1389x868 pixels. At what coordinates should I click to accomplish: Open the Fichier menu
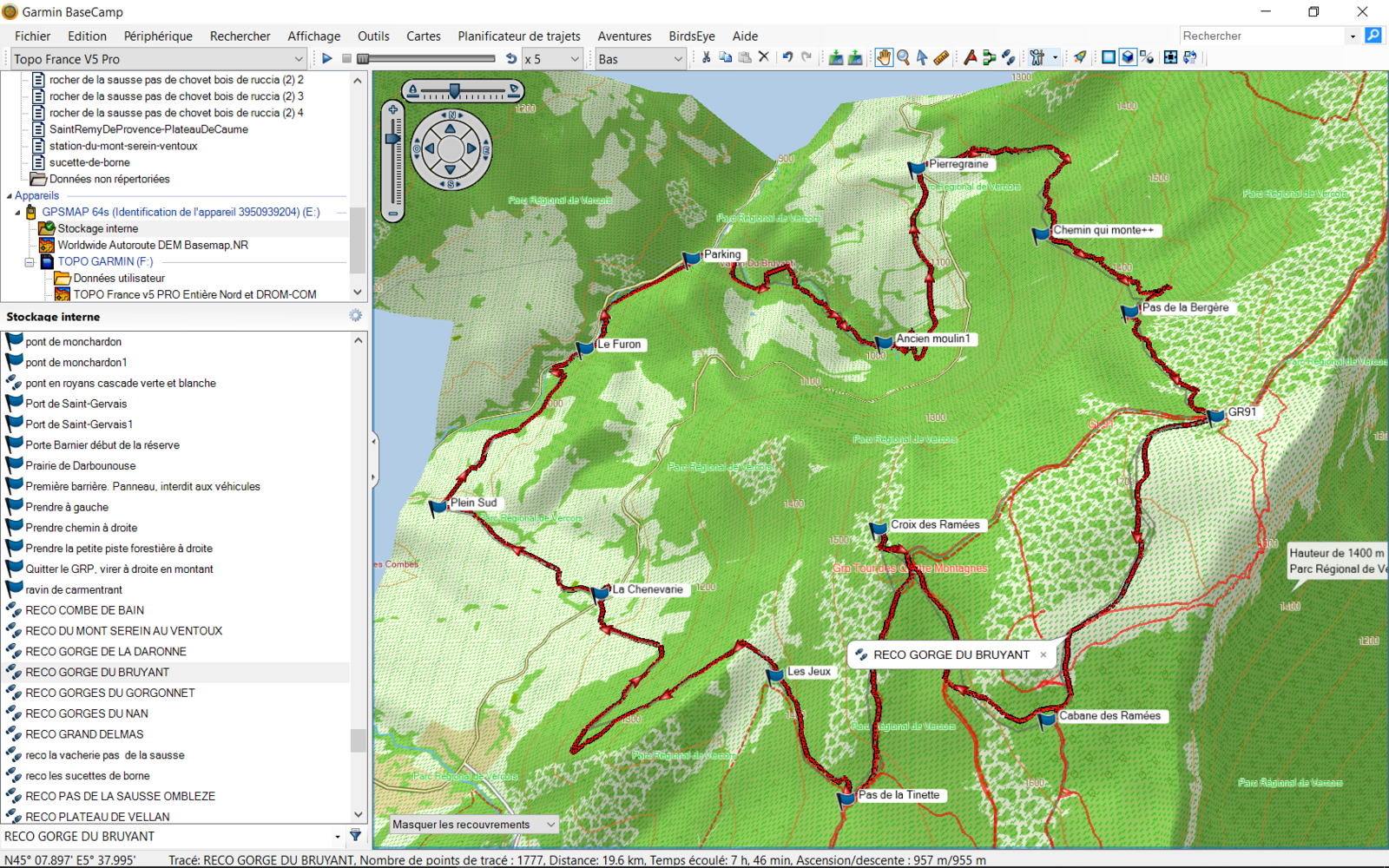coord(32,36)
